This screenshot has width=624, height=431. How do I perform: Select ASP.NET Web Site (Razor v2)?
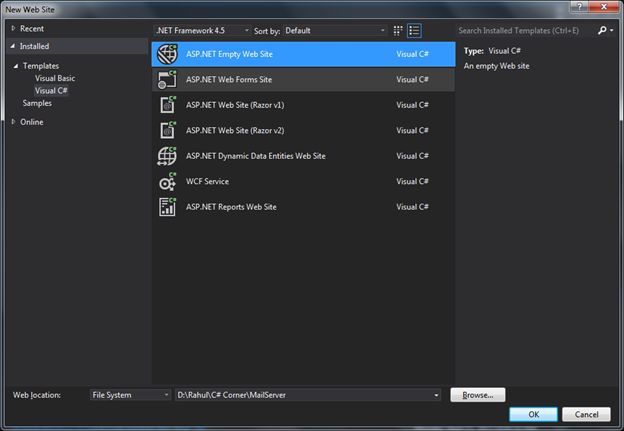(303, 131)
